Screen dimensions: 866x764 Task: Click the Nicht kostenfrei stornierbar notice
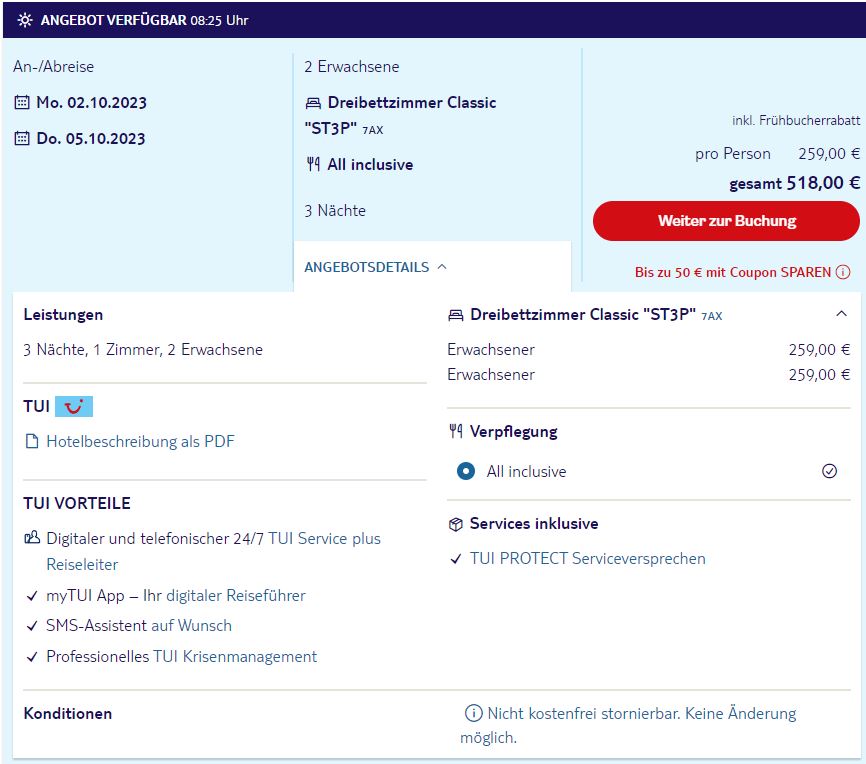click(x=629, y=725)
